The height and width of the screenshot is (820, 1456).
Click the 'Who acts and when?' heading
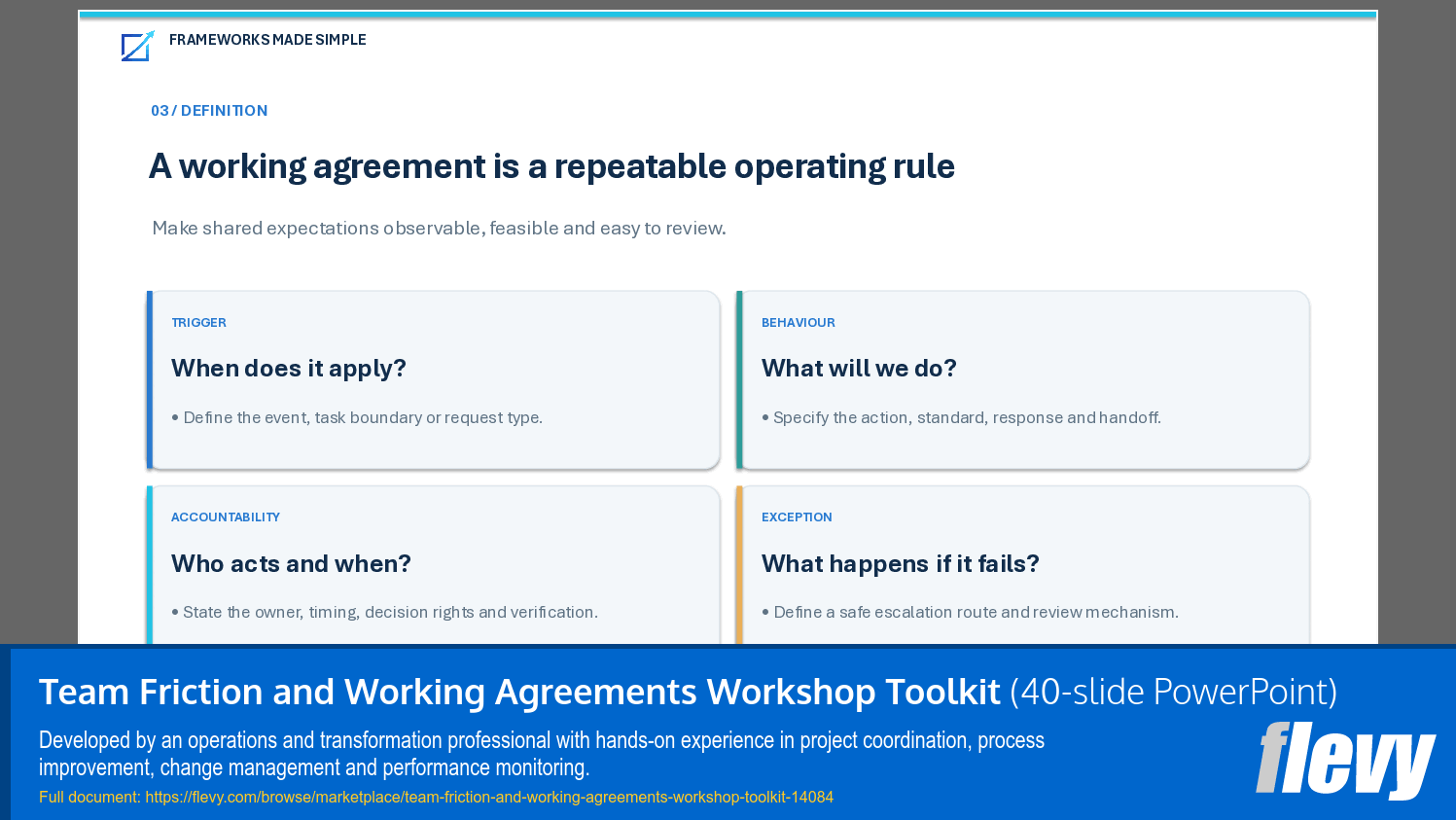pyautogui.click(x=291, y=563)
